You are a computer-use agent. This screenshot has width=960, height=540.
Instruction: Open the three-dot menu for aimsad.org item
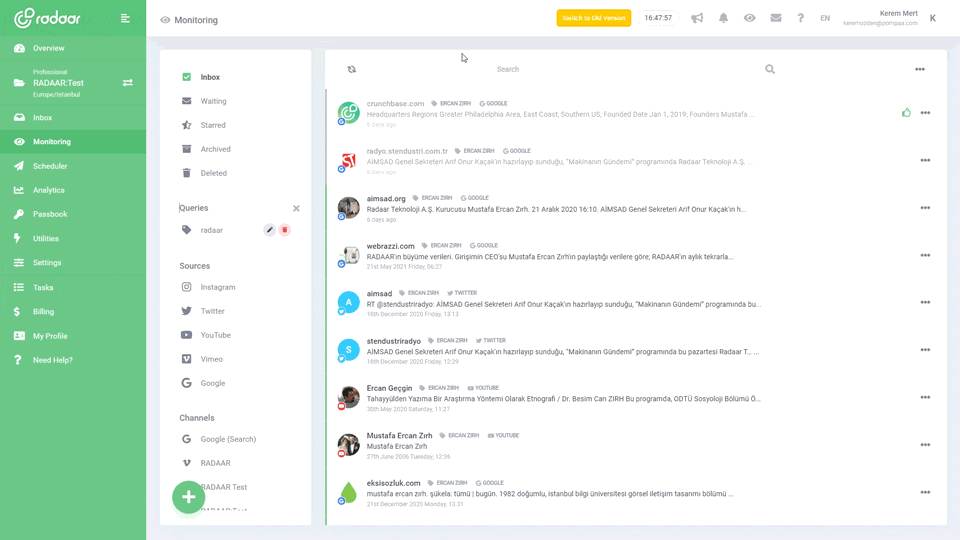[925, 208]
